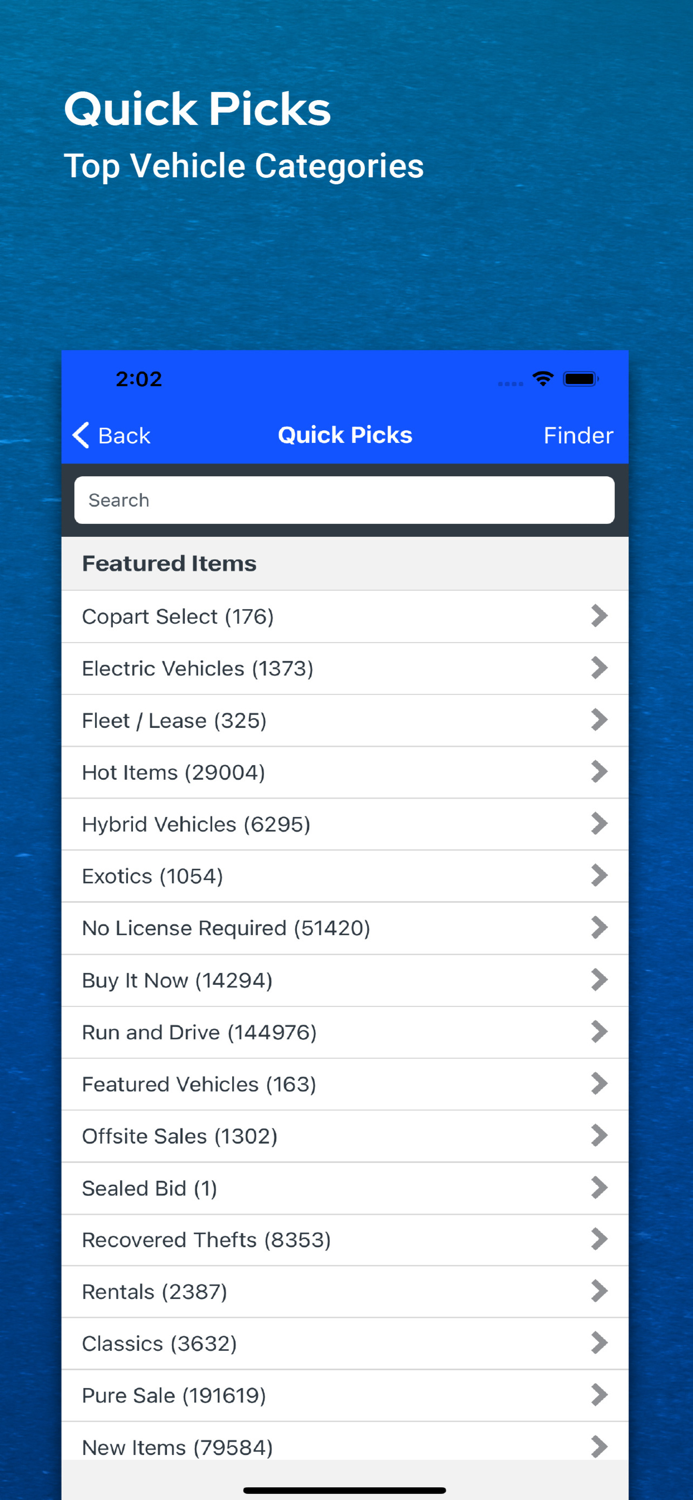Expand the Hybrid Vehicles listing
The image size is (693, 1500).
[345, 824]
